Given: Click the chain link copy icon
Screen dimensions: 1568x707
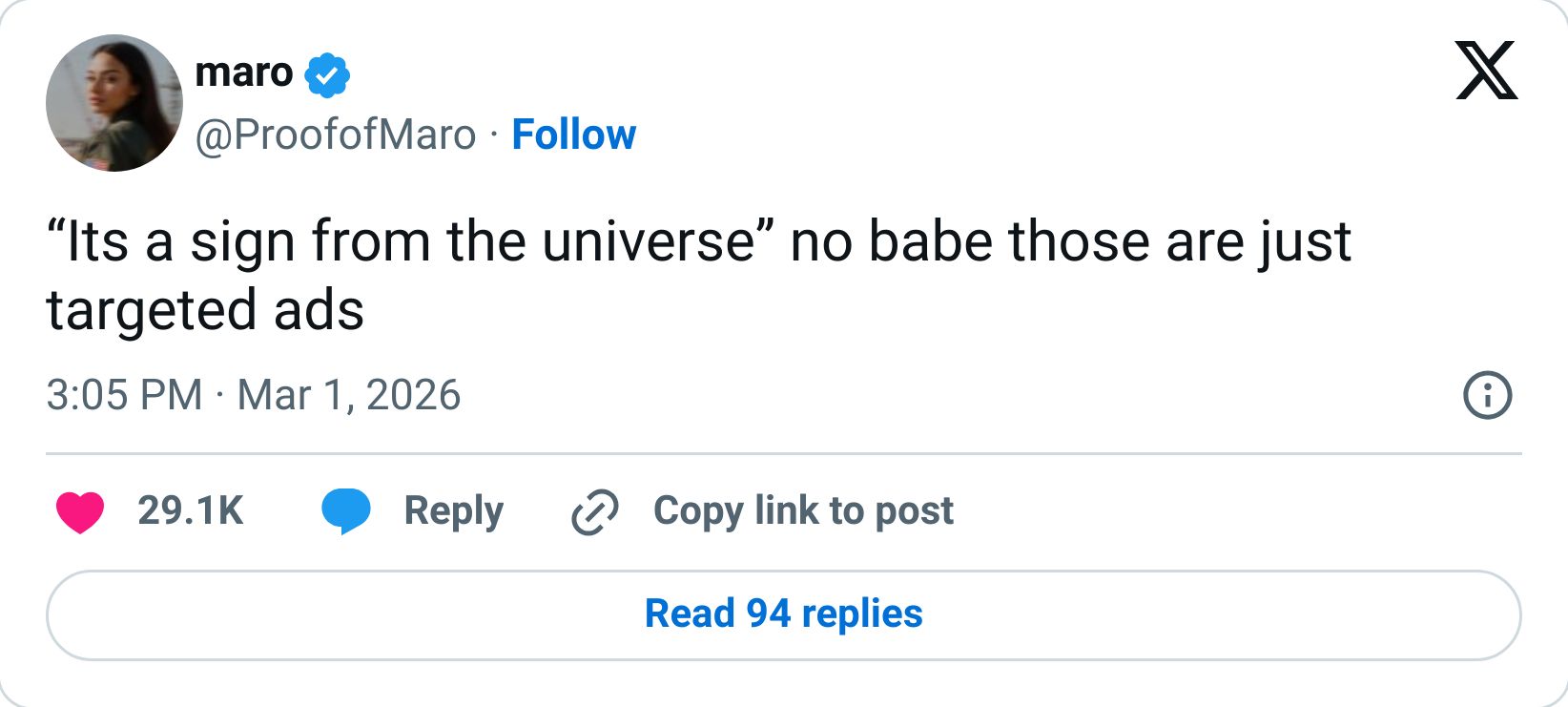Looking at the screenshot, I should [x=595, y=511].
